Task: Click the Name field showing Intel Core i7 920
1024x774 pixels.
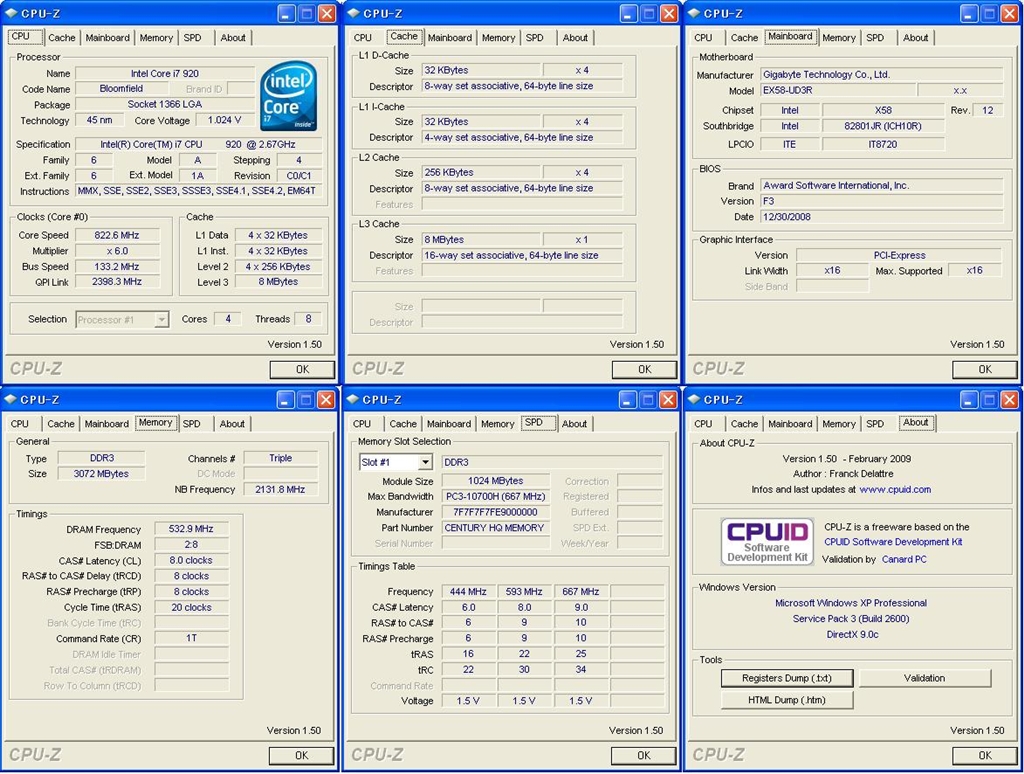Action: (165, 74)
